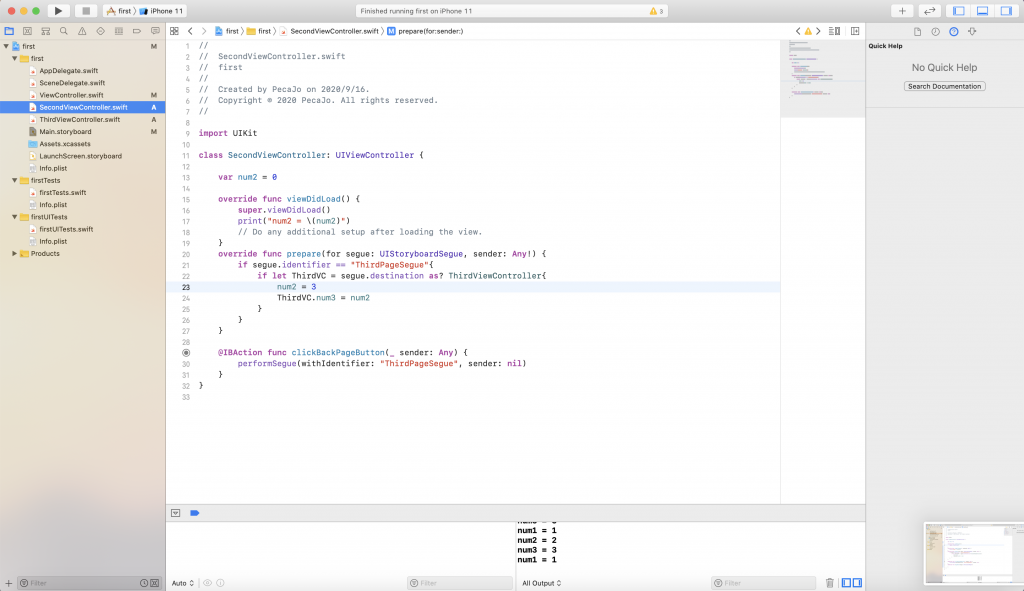Open ViewController.swift in navigator
Image resolution: width=1024 pixels, height=591 pixels.
tap(71, 95)
